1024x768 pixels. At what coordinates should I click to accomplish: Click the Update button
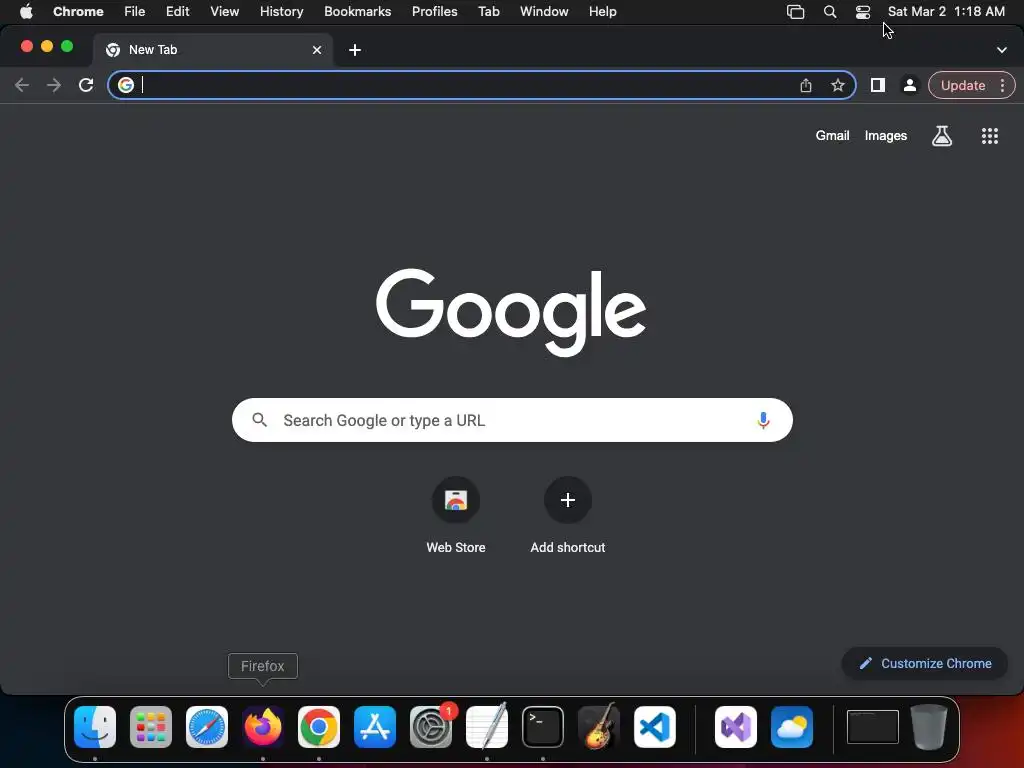click(963, 85)
